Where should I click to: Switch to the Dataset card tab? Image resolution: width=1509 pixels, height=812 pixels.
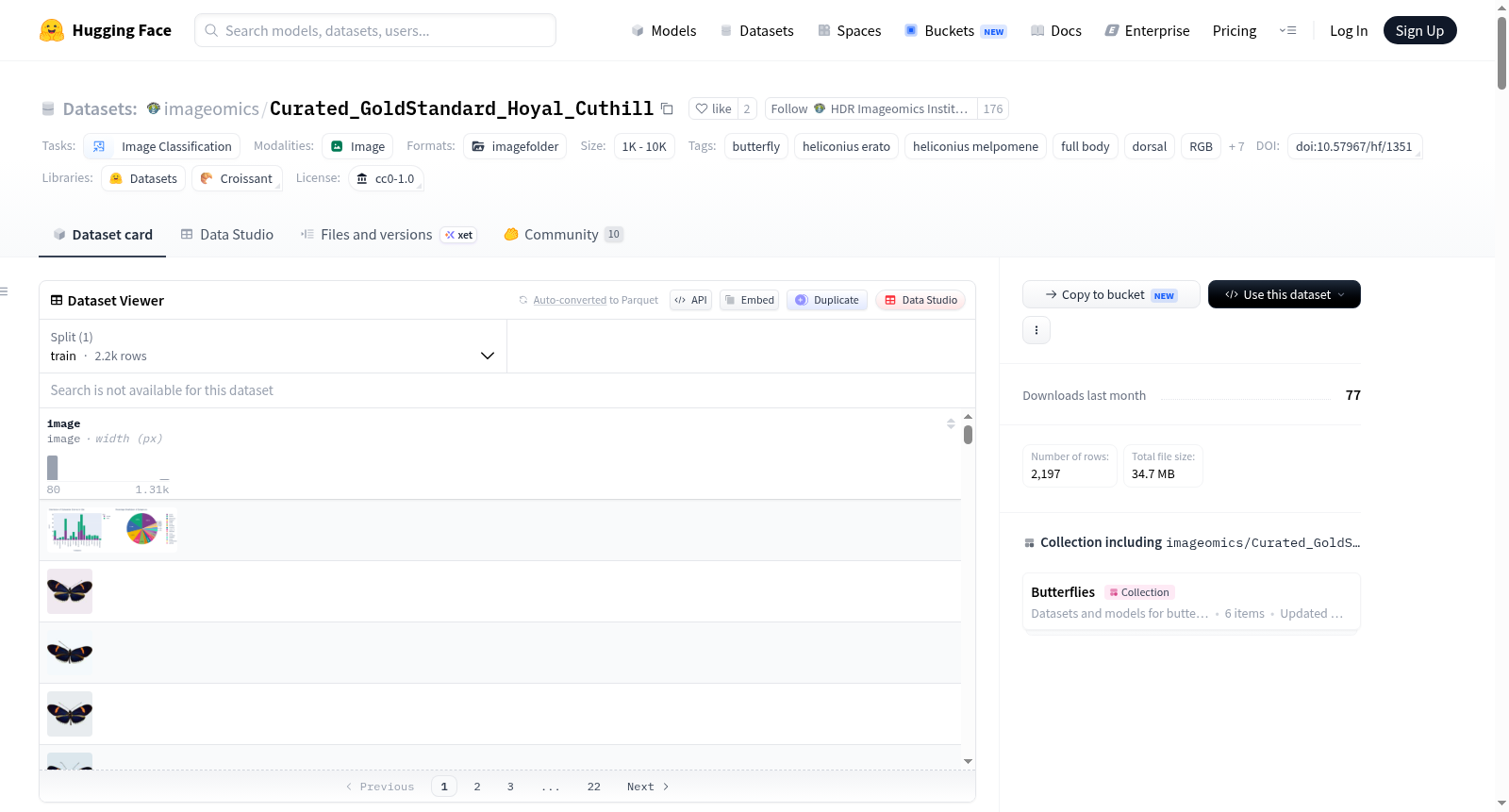tap(103, 234)
